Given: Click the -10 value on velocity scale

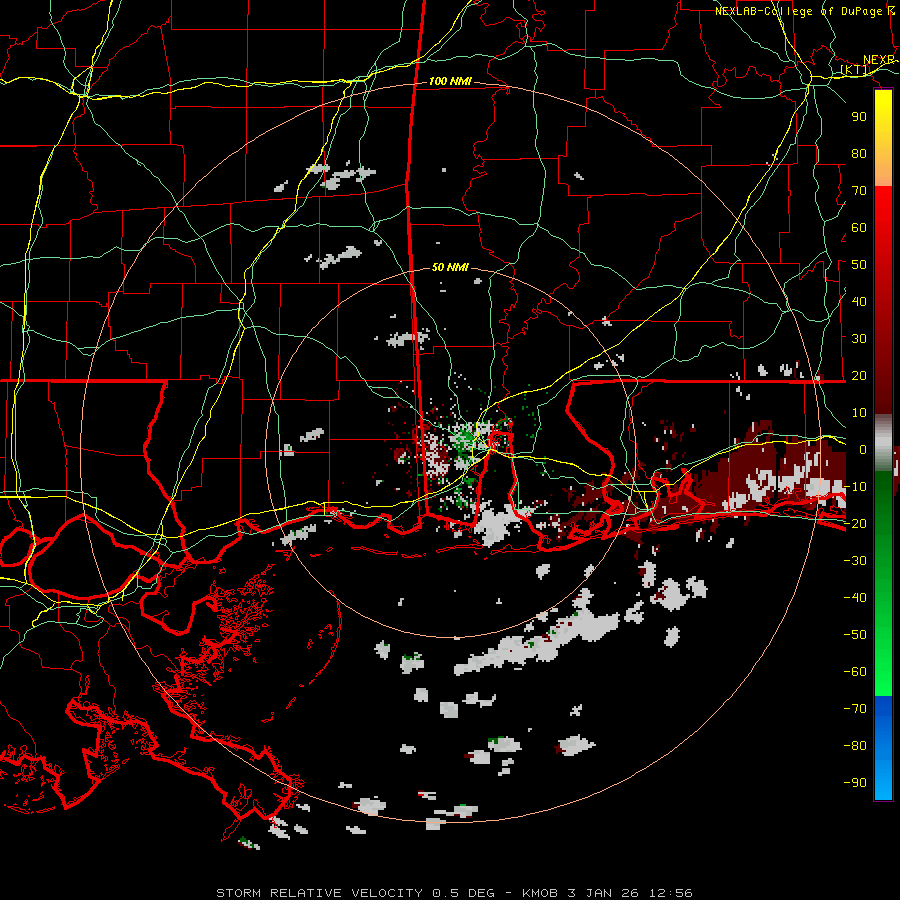Looking at the screenshot, I should [x=855, y=487].
